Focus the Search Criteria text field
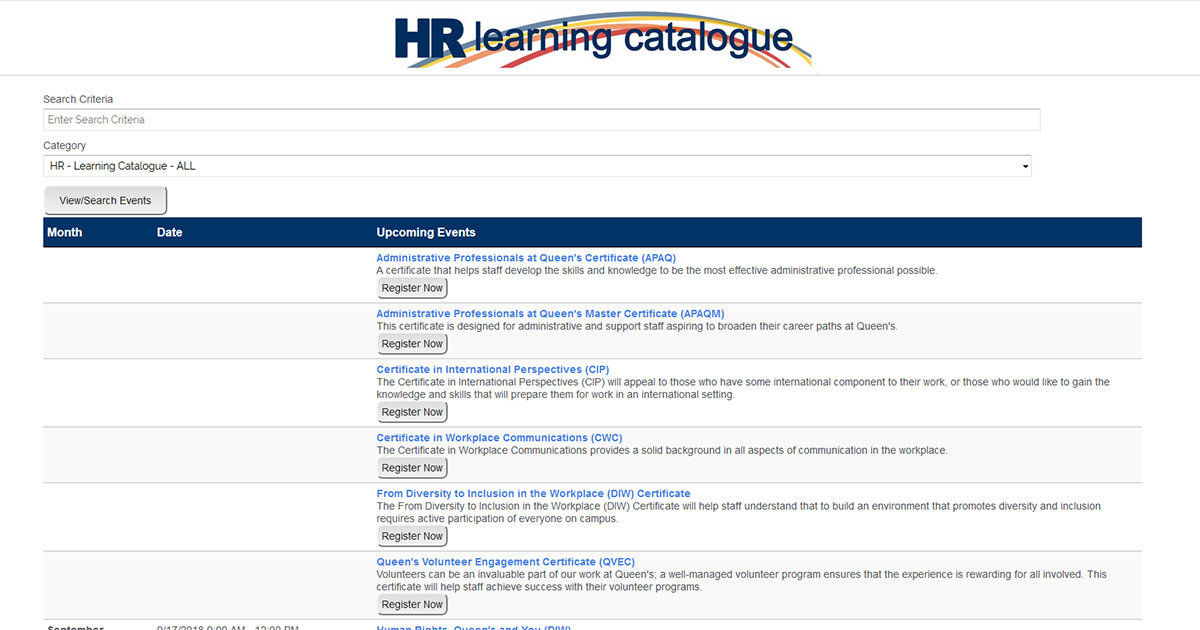Viewport: 1200px width, 630px height. coord(541,120)
